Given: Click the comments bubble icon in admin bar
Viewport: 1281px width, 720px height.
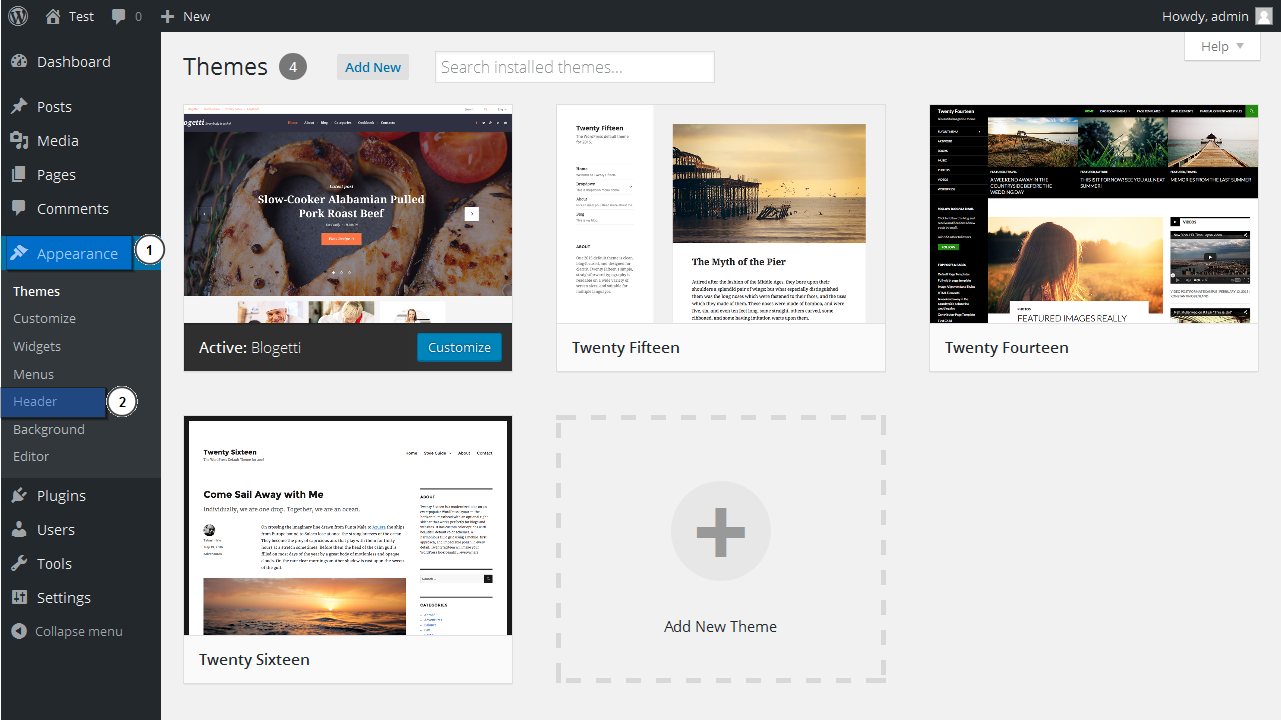Looking at the screenshot, I should tap(119, 17).
